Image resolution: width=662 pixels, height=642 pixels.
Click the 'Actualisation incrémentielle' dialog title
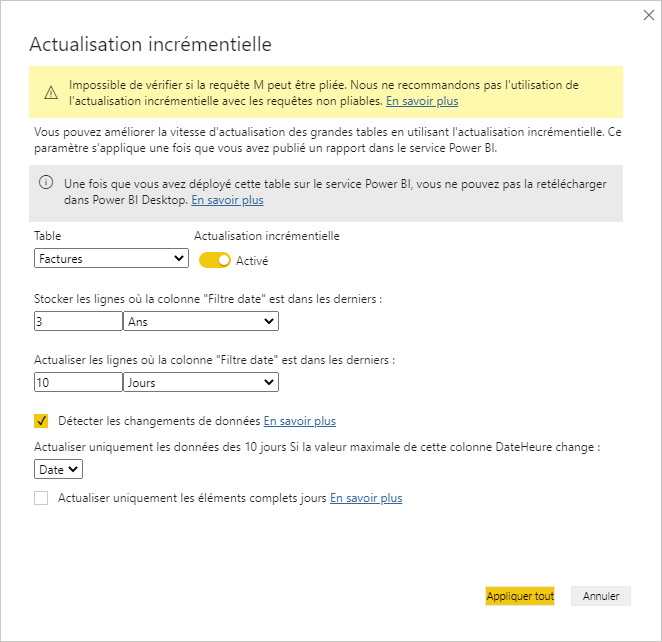[x=150, y=45]
